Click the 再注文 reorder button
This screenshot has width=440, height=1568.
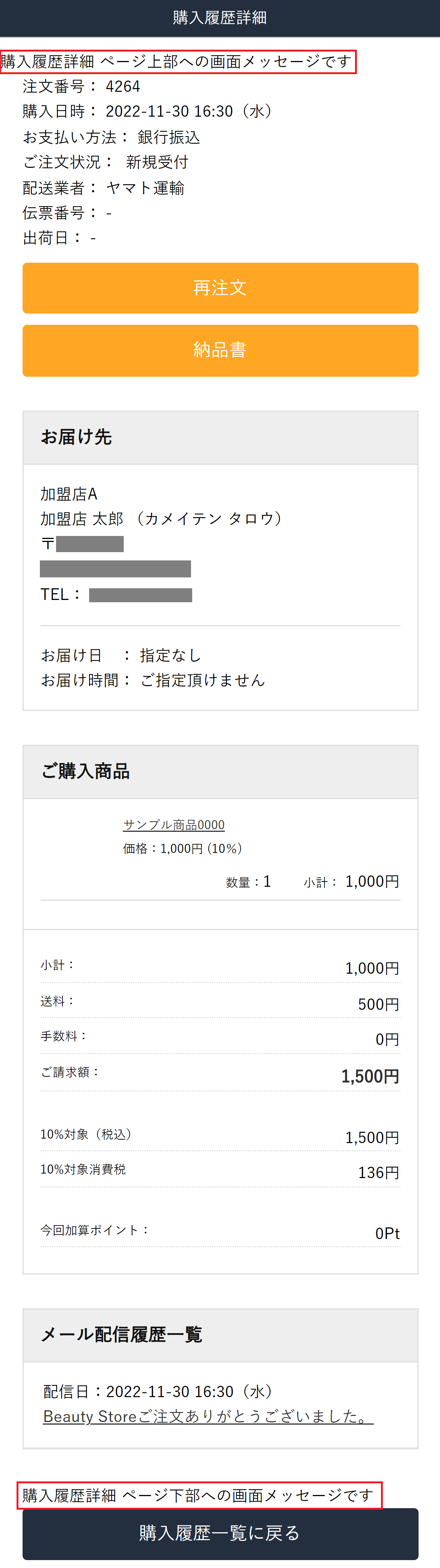click(220, 288)
